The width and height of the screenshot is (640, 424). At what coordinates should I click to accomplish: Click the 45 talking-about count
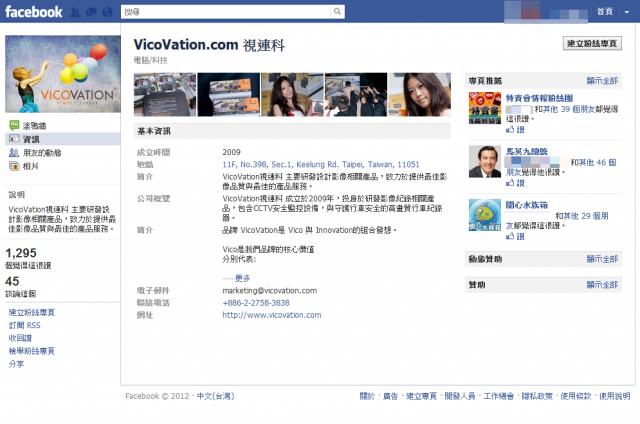click(x=12, y=281)
